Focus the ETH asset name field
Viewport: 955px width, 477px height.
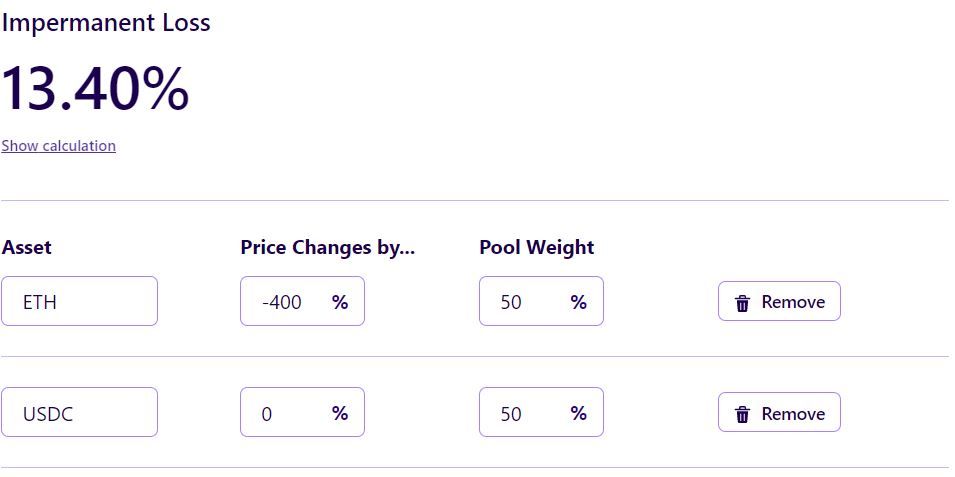80,302
